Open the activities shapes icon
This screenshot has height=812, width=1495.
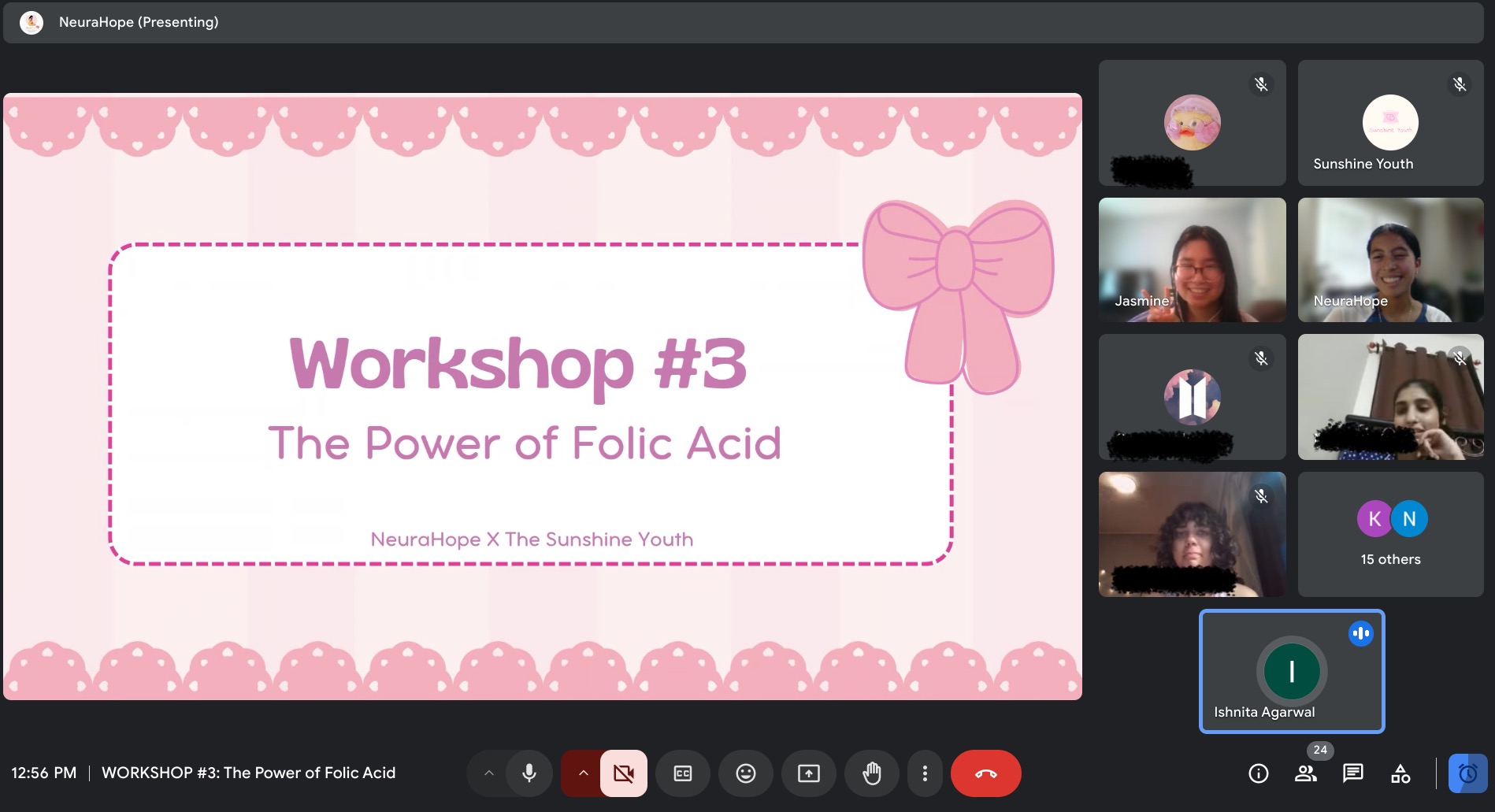pyautogui.click(x=1400, y=773)
